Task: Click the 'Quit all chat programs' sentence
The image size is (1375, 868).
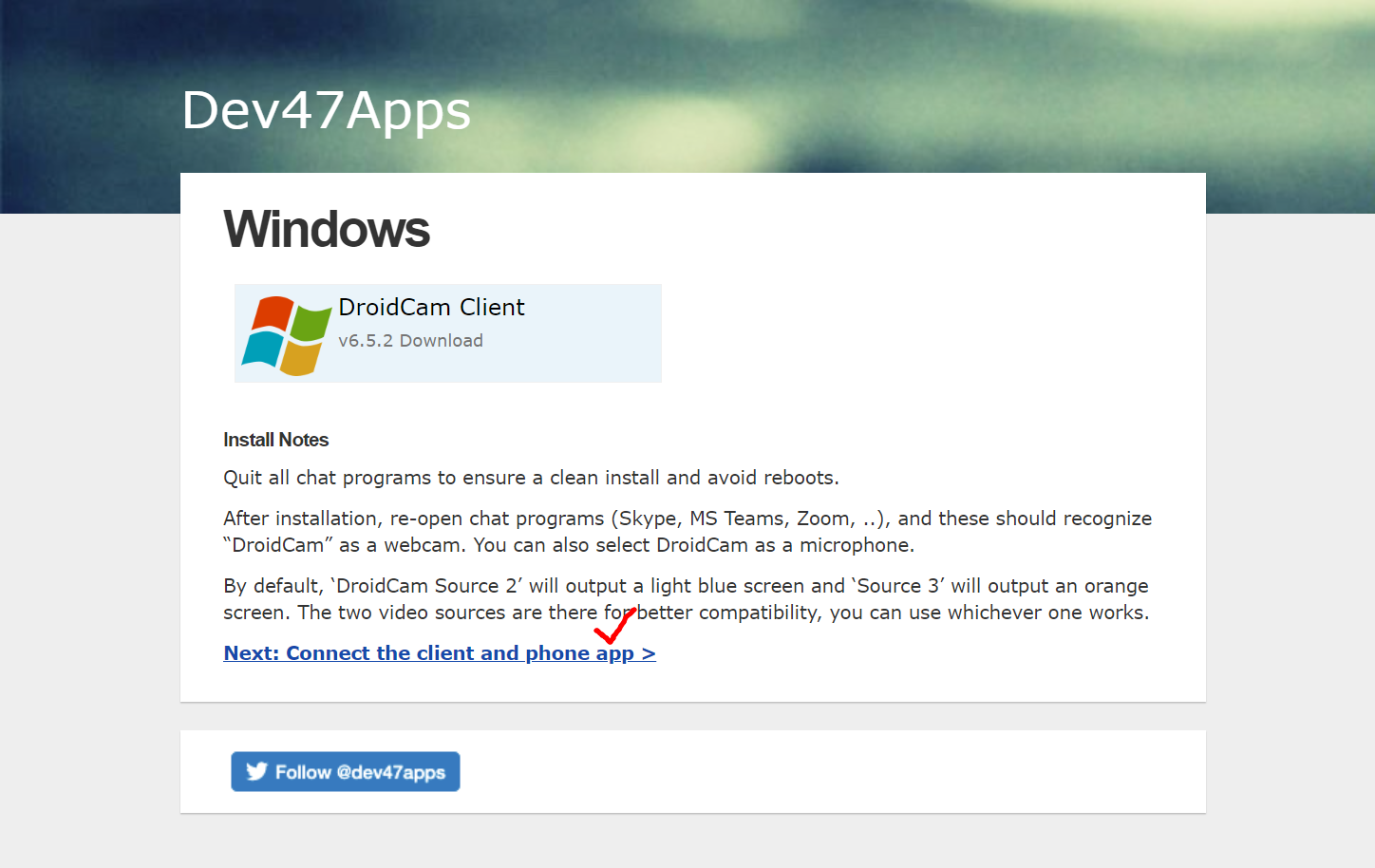Action: pyautogui.click(x=531, y=478)
